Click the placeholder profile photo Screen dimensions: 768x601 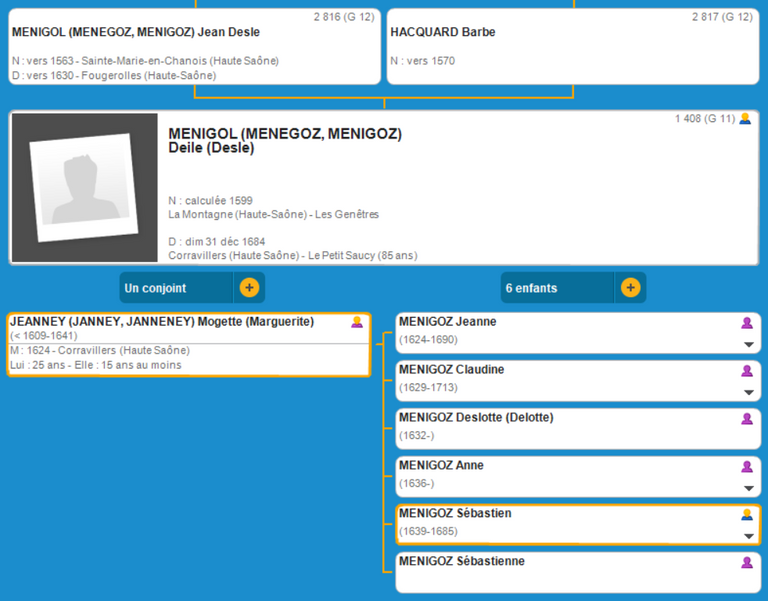[x=84, y=188]
